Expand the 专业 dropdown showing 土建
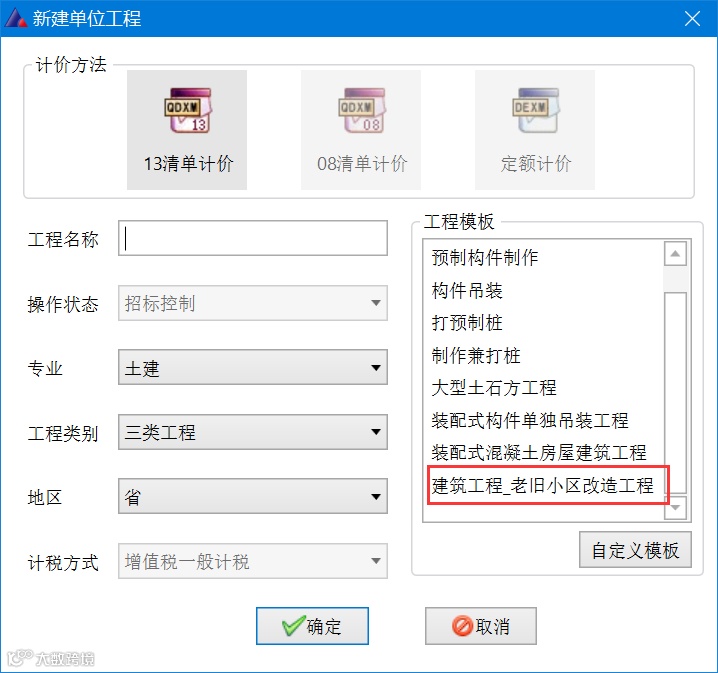 253,367
